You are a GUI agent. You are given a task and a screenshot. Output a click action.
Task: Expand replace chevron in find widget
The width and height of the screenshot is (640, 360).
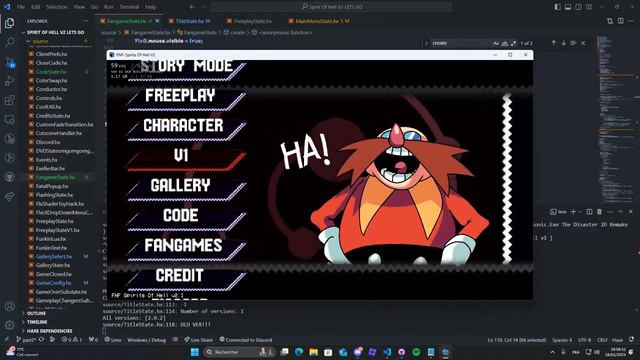(427, 43)
